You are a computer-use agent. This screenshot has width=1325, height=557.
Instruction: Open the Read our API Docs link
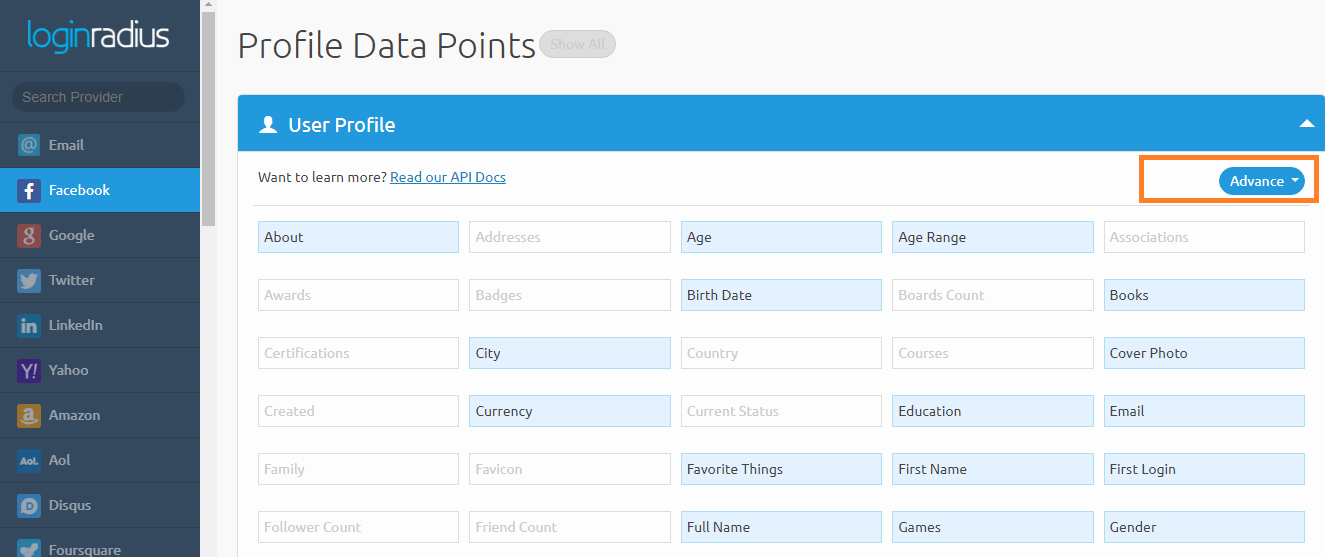pos(448,177)
